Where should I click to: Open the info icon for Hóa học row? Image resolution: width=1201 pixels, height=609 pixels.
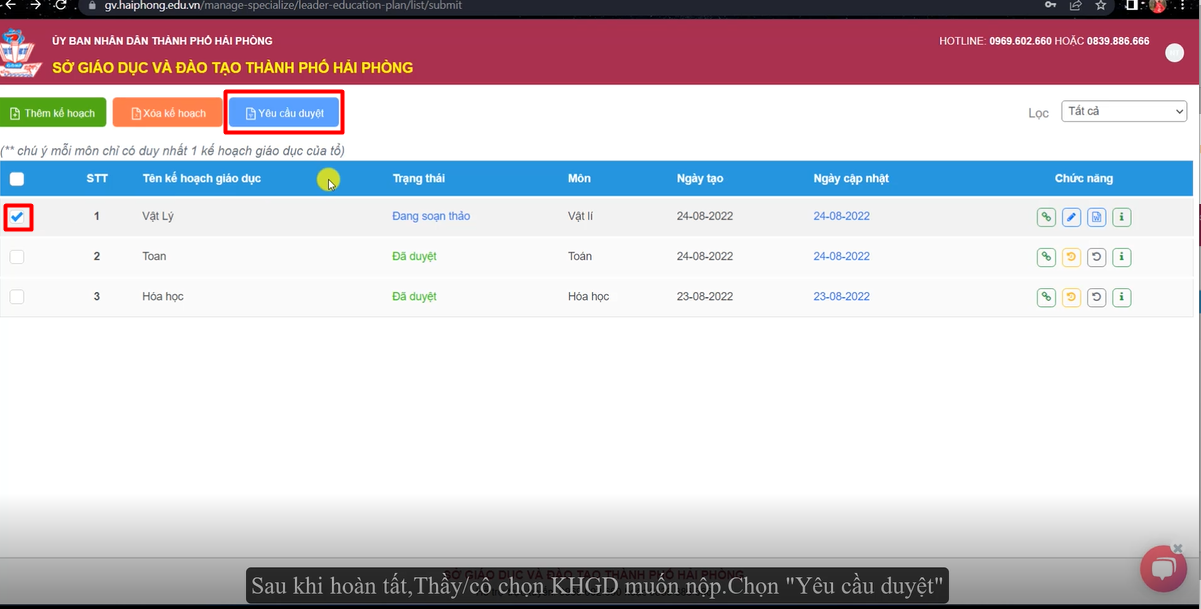coord(1121,297)
